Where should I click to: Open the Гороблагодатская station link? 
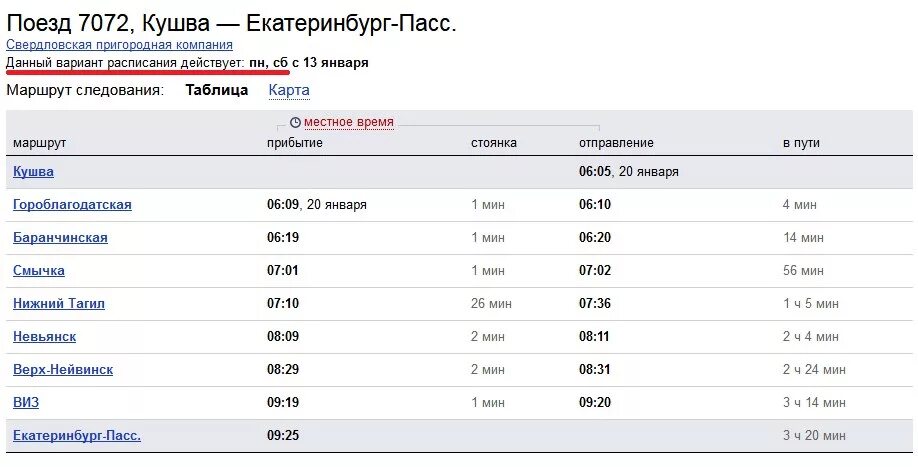click(72, 205)
